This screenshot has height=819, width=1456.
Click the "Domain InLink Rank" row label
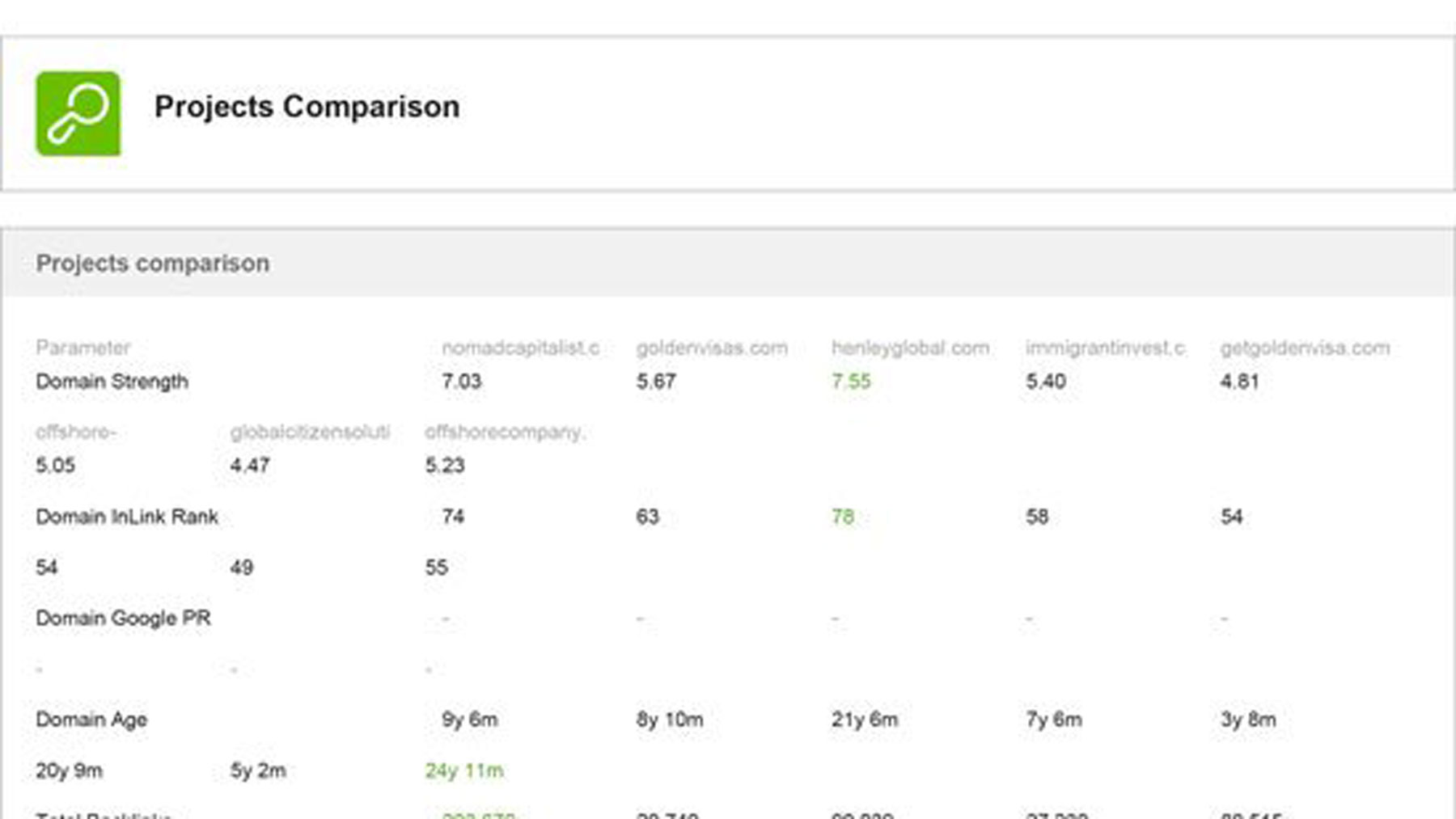pyautogui.click(x=127, y=517)
